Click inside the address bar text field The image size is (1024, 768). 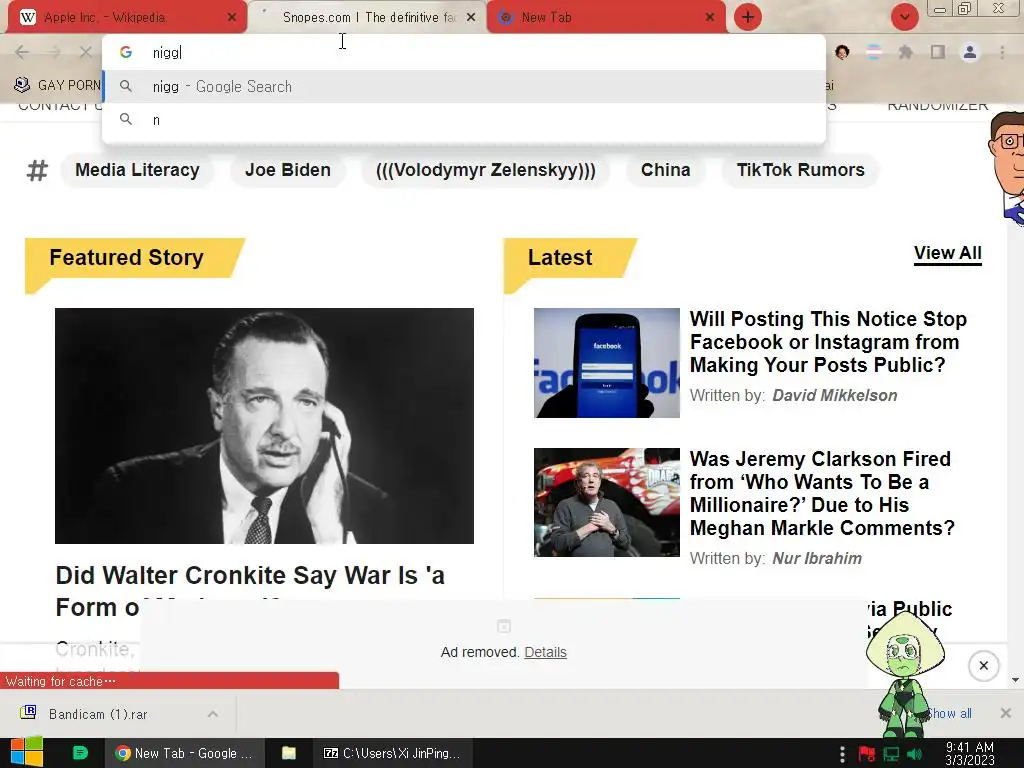pyautogui.click(x=483, y=52)
